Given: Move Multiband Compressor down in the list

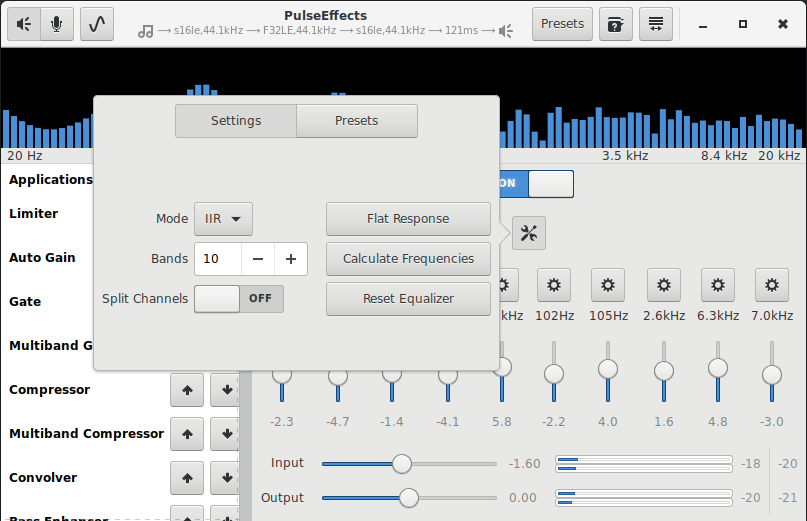Looking at the screenshot, I should pos(226,434).
